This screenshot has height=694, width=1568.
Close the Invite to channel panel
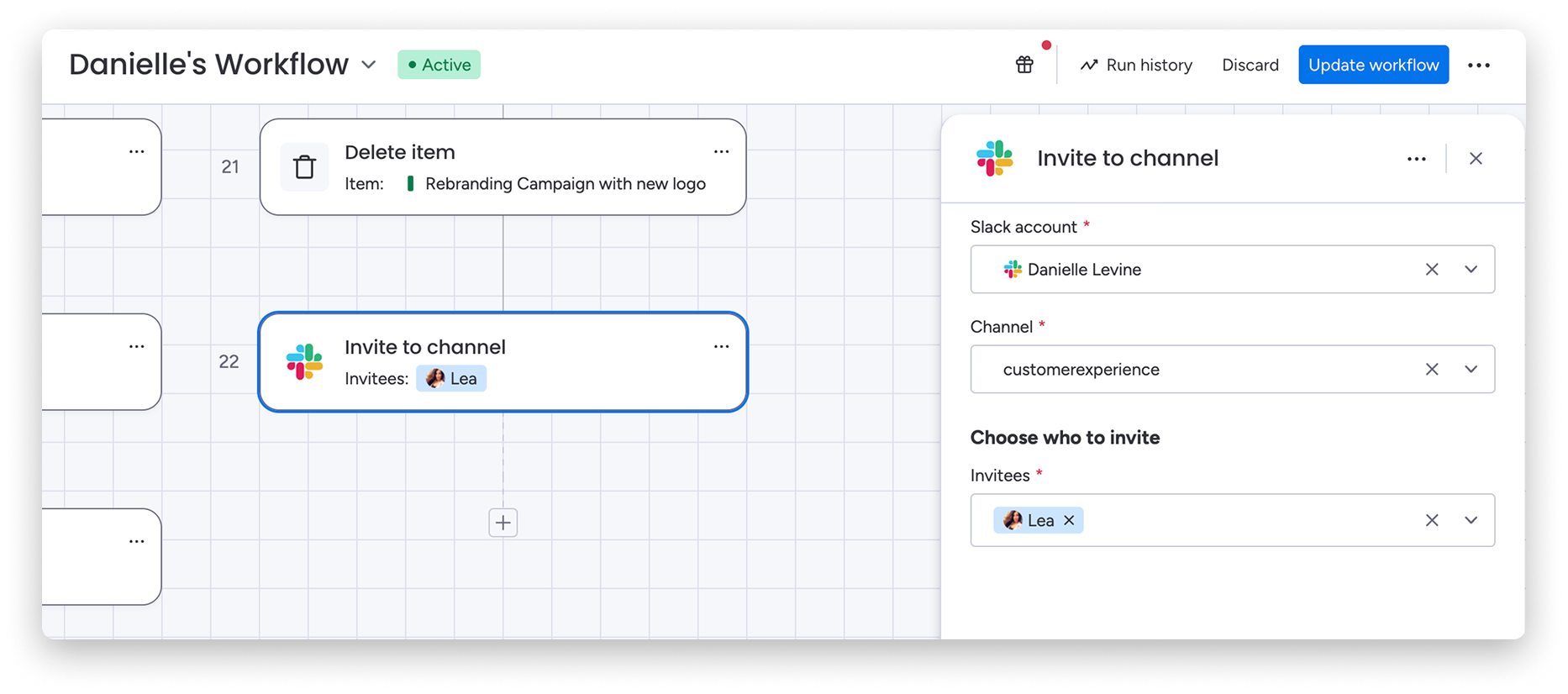click(x=1476, y=159)
